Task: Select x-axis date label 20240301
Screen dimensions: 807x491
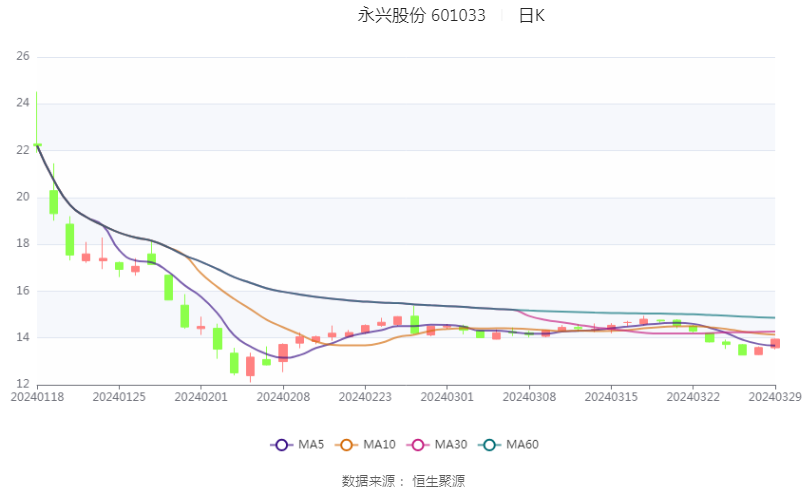Action: (447, 397)
